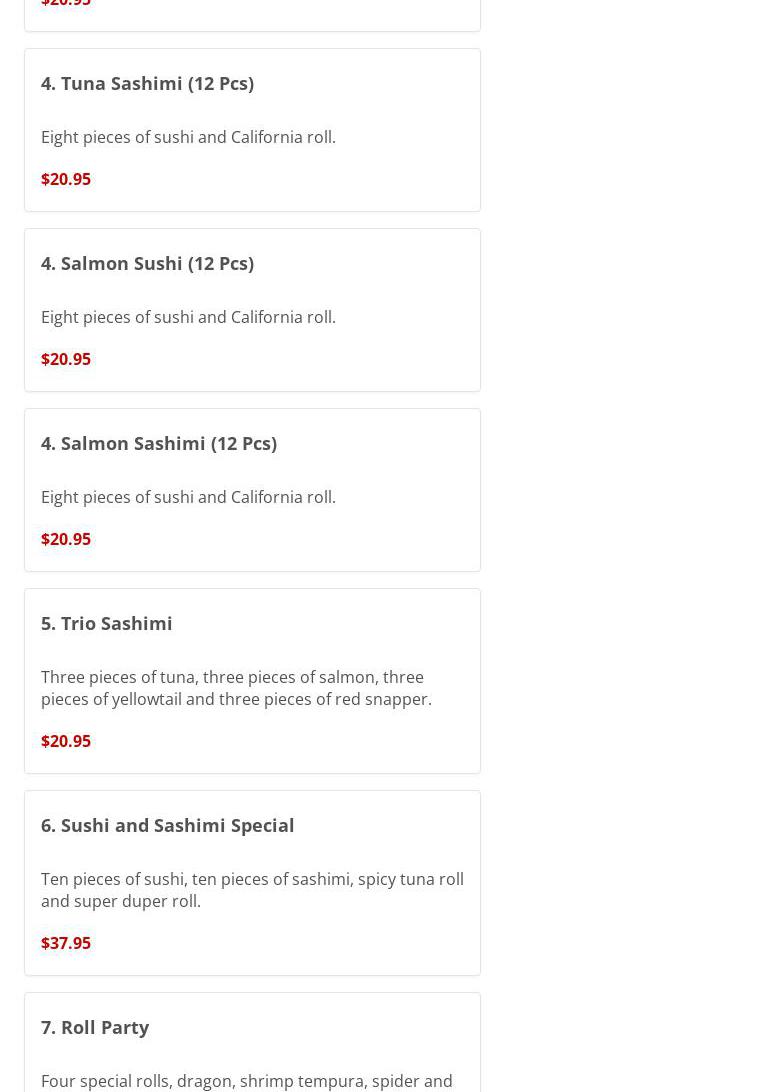This screenshot has width=770, height=1092.
Task: Tap the $20.95 price for Trio Sashimi
Action: point(66,741)
